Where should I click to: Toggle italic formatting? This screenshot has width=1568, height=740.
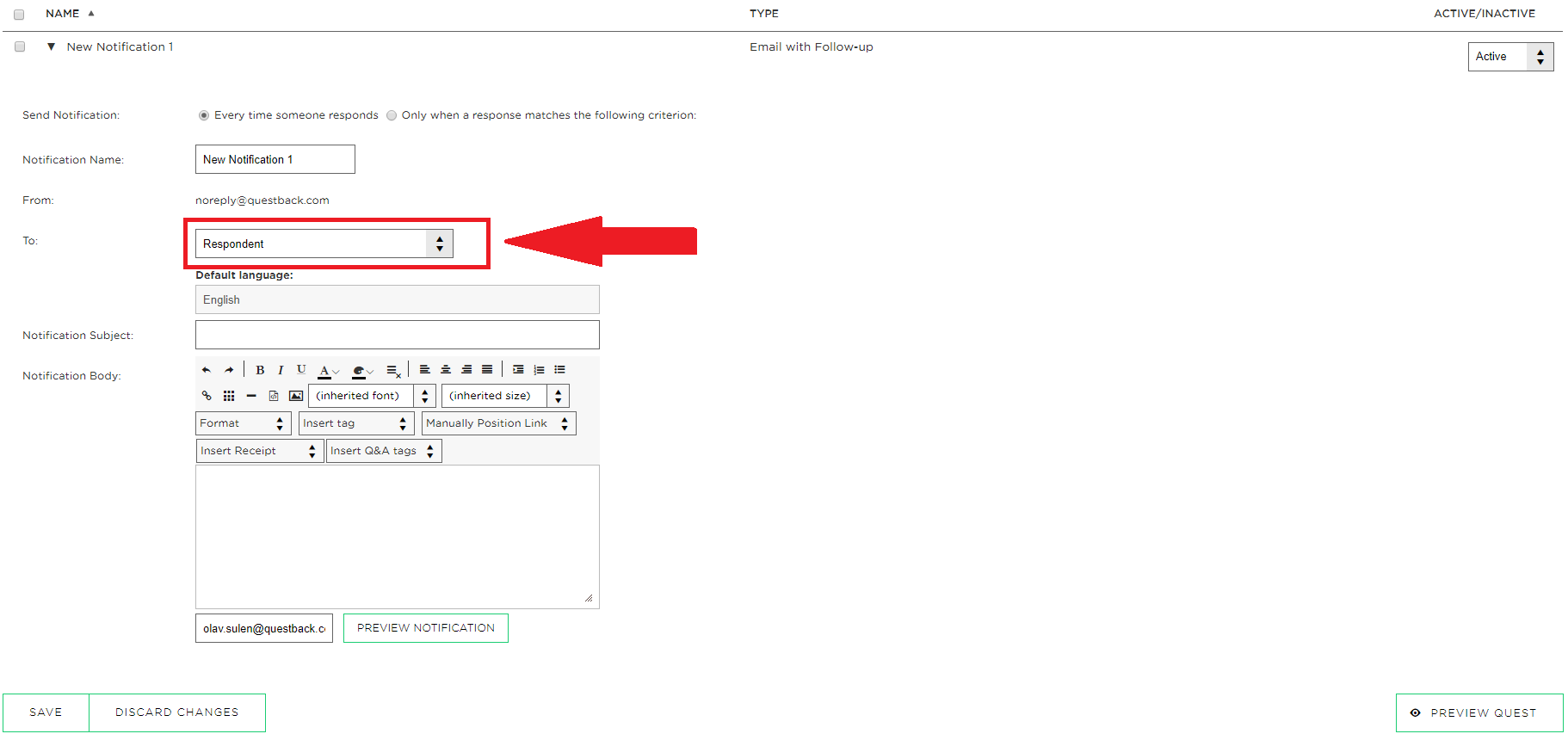point(281,370)
